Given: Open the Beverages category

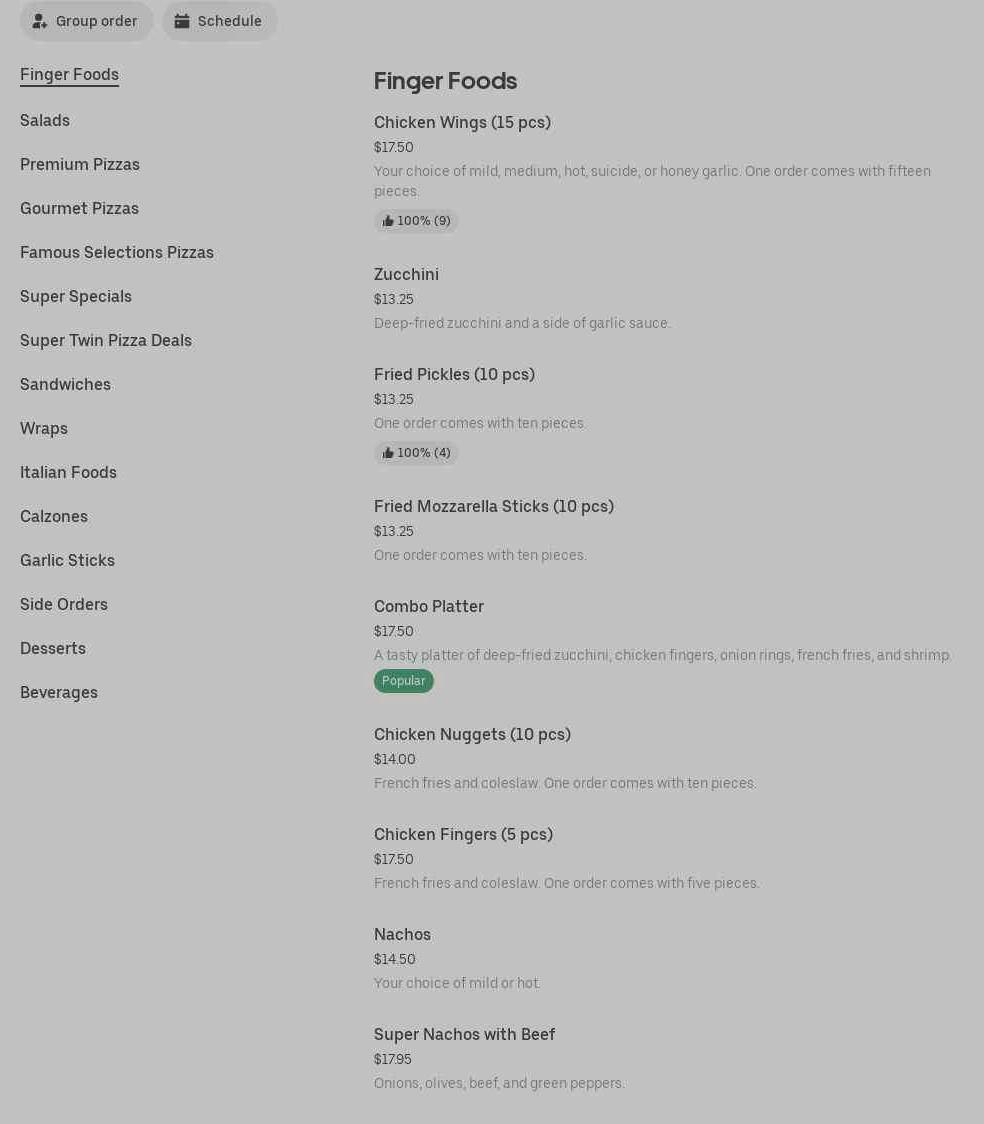Looking at the screenshot, I should (x=59, y=692).
